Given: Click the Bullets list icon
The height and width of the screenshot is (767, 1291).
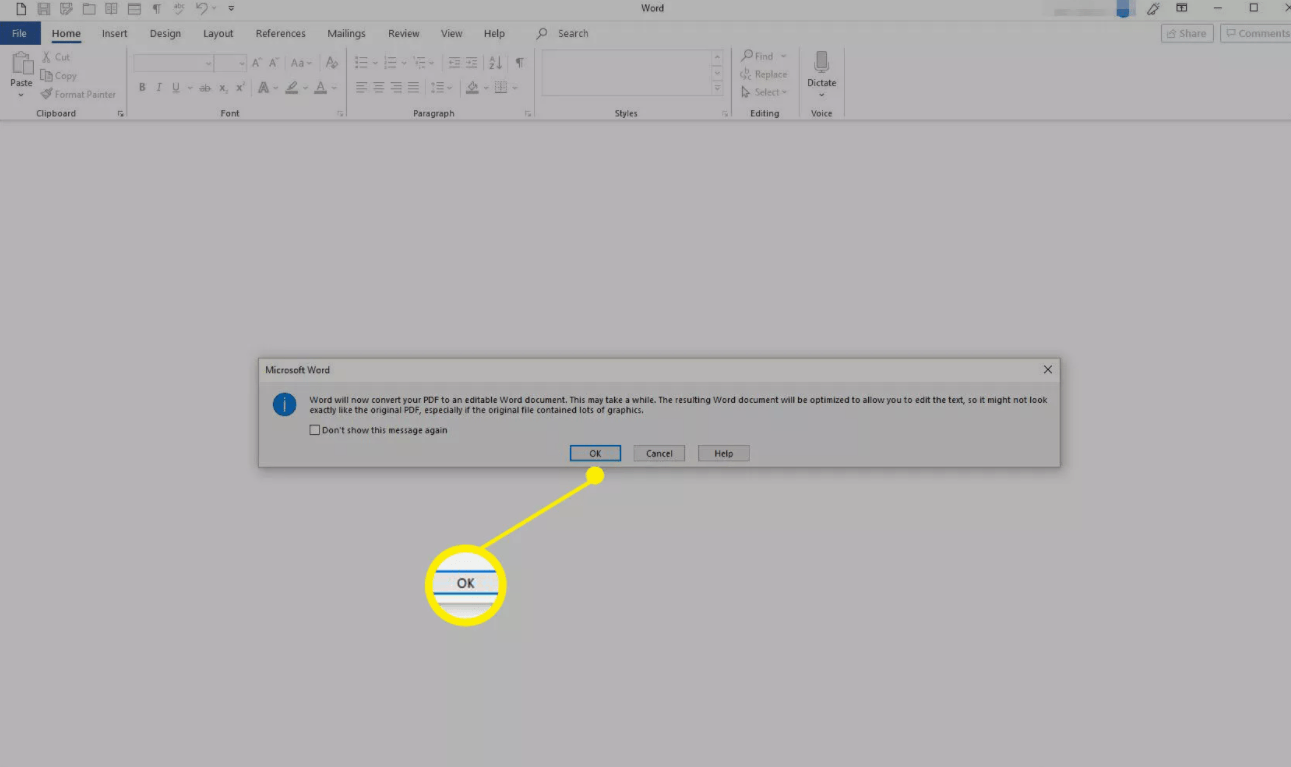Looking at the screenshot, I should (x=361, y=63).
